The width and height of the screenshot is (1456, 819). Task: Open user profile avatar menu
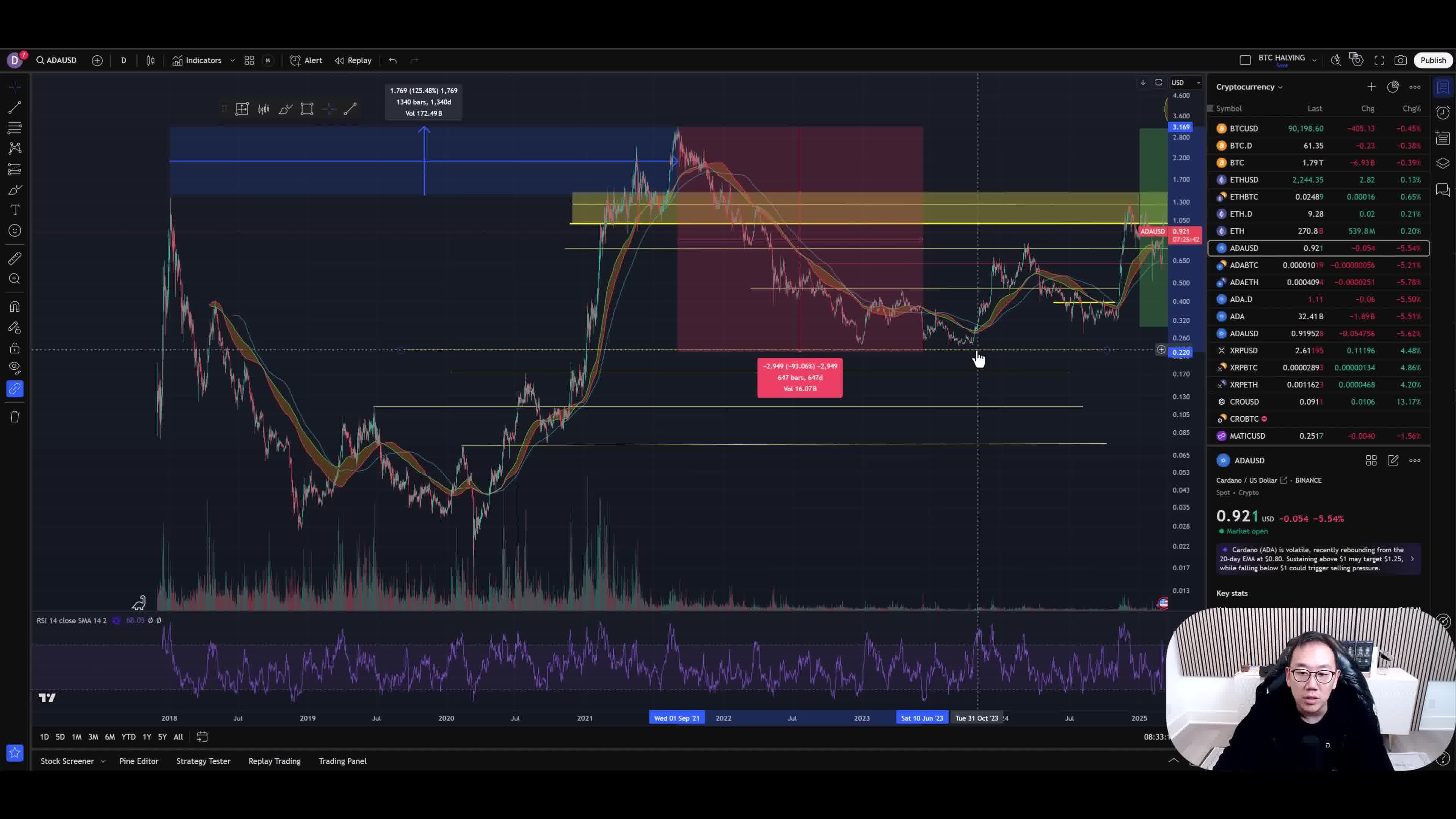[15, 60]
